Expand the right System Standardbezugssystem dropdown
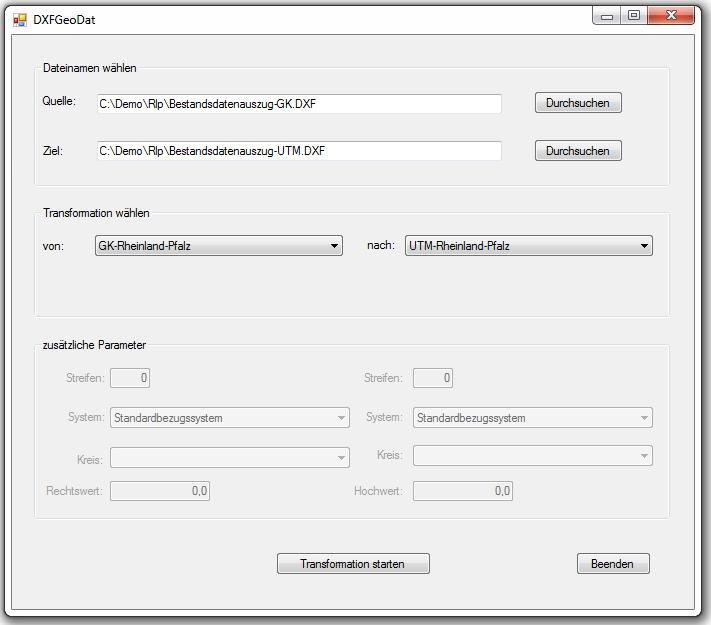 (x=532, y=418)
